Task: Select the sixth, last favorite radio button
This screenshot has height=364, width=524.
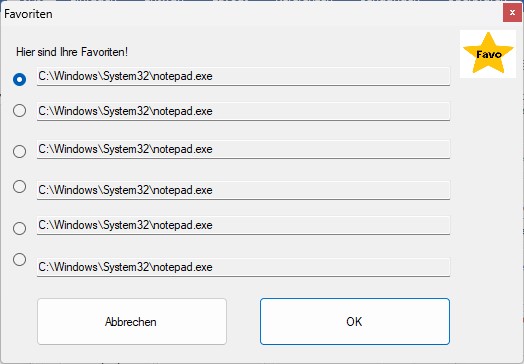Action: (19, 259)
